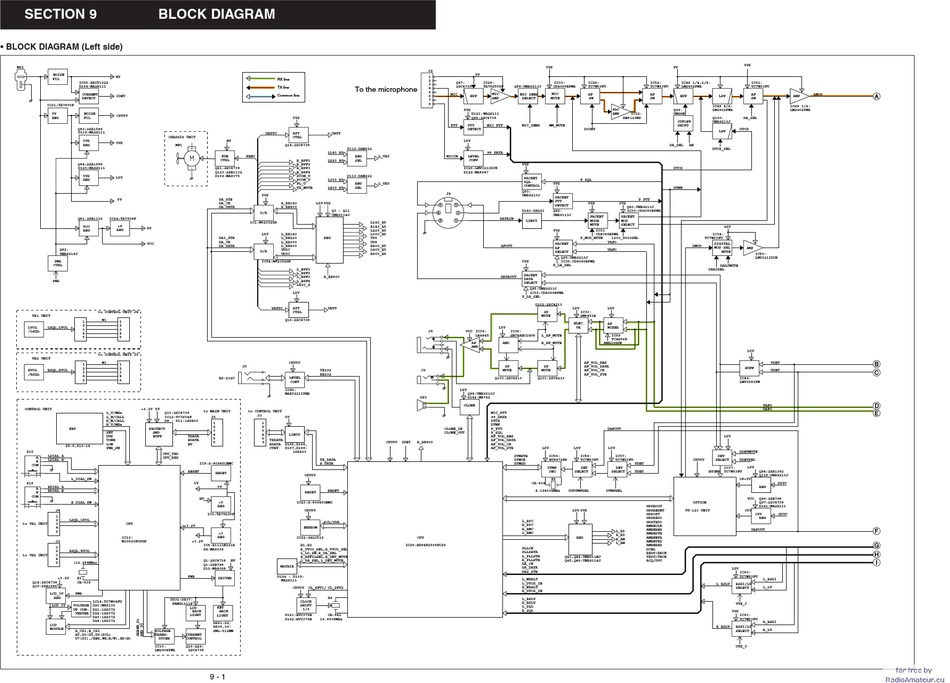
Task: Click the ELEC. VR block
Action: (577, 325)
